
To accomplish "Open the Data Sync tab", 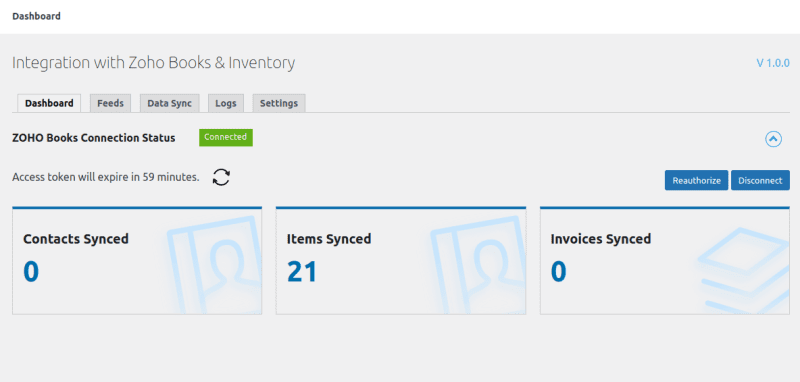I will point(169,103).
